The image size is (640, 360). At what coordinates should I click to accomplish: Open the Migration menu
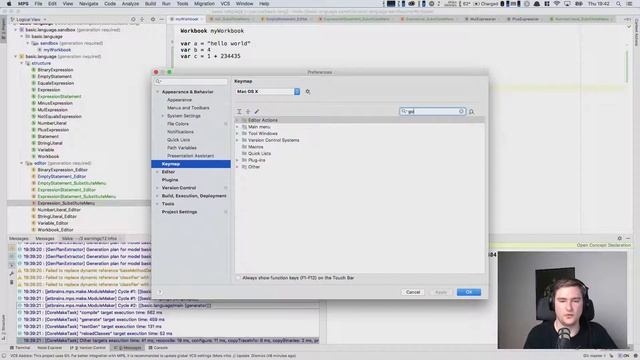204,4
